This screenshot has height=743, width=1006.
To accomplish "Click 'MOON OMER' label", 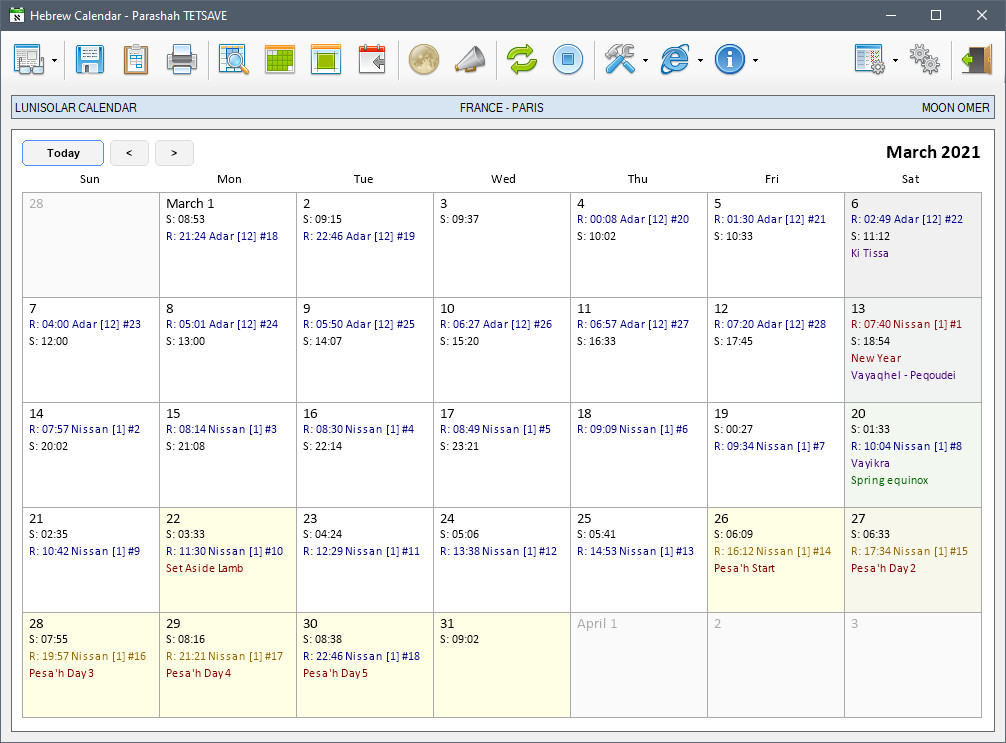I will 955,108.
